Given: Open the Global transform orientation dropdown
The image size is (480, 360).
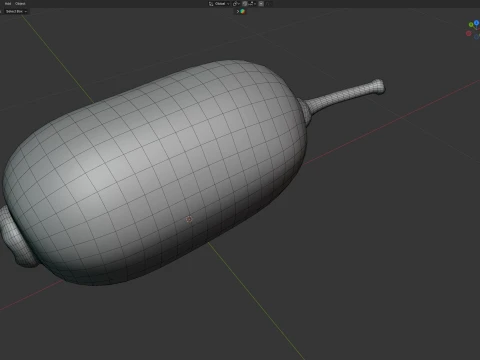Looking at the screenshot, I should point(219,4).
